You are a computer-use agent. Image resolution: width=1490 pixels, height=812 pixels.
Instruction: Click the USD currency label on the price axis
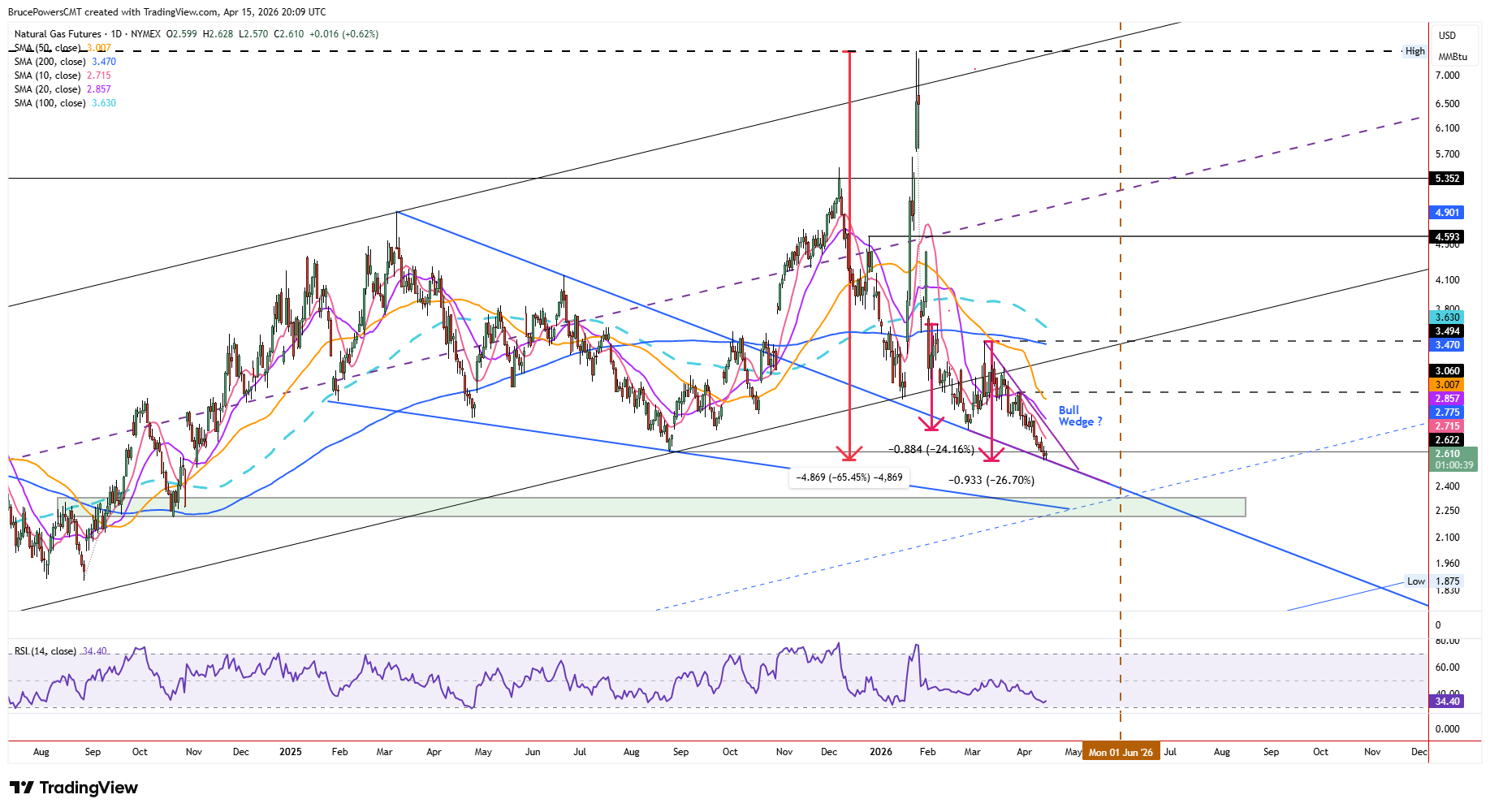1447,36
